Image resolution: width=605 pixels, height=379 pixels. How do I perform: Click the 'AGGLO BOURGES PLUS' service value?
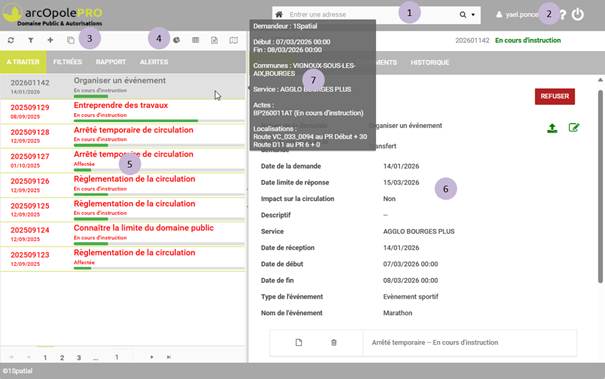[419, 232]
